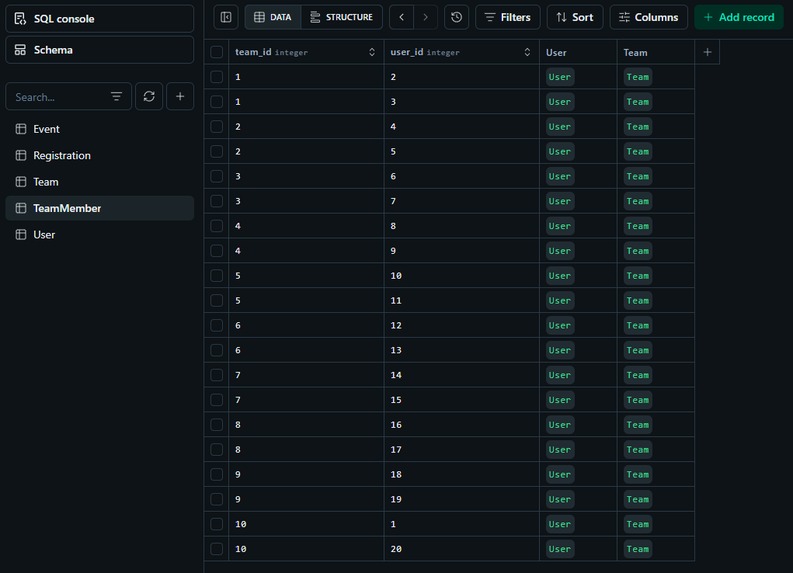Open Team relation for user_id 9
The image size is (793, 573).
click(638, 251)
